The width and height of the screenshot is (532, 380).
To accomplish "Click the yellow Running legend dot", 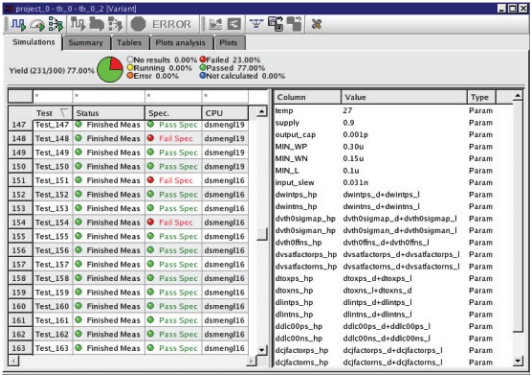I will pyautogui.click(x=130, y=68).
